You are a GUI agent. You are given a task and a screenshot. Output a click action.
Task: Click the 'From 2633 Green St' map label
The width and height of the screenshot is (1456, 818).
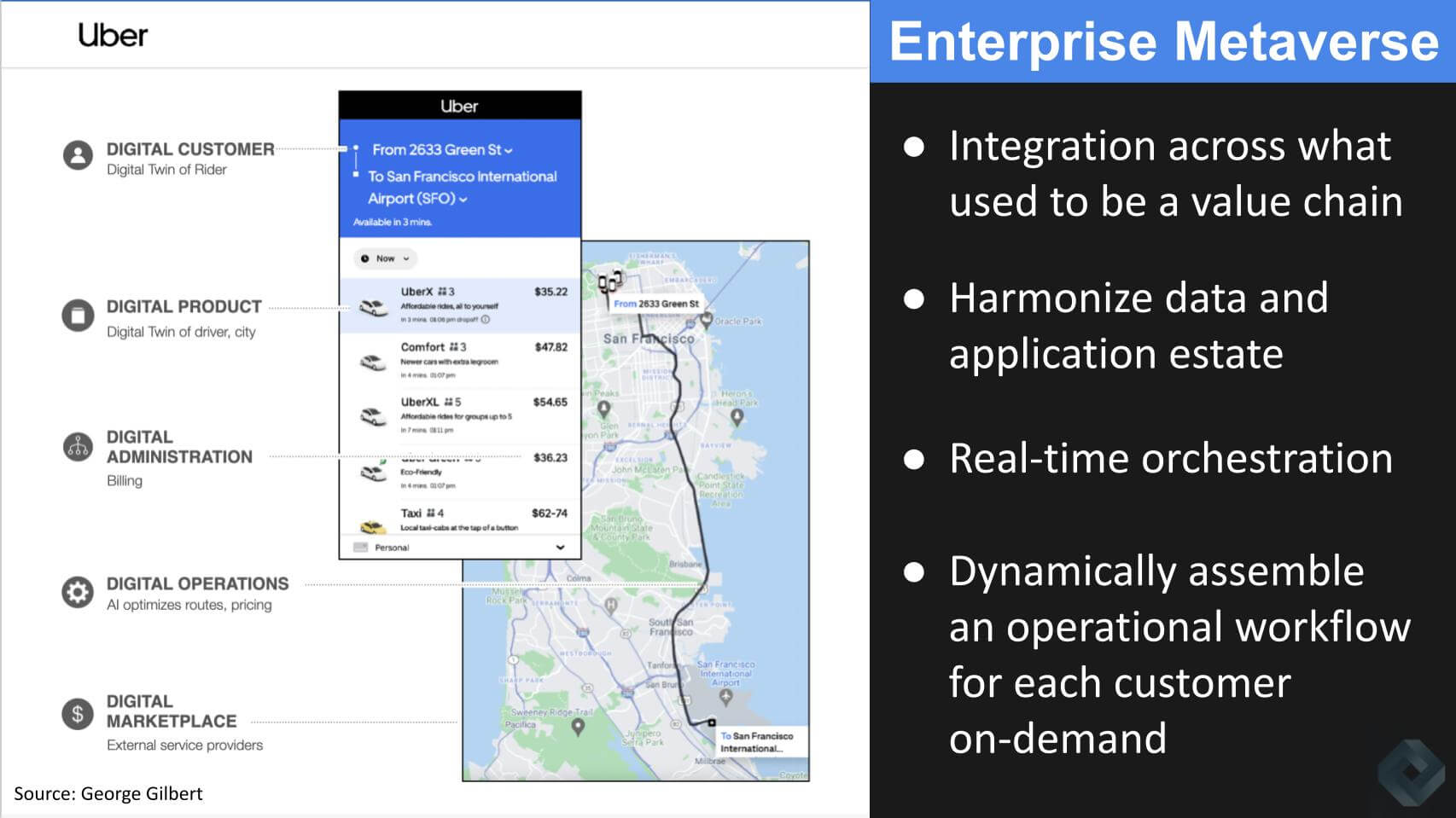(x=655, y=304)
